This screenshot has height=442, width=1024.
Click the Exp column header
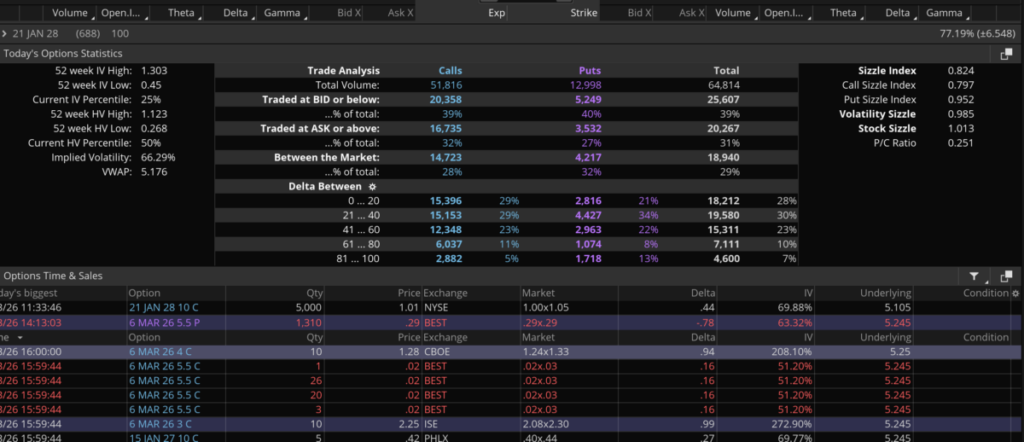pyautogui.click(x=496, y=14)
